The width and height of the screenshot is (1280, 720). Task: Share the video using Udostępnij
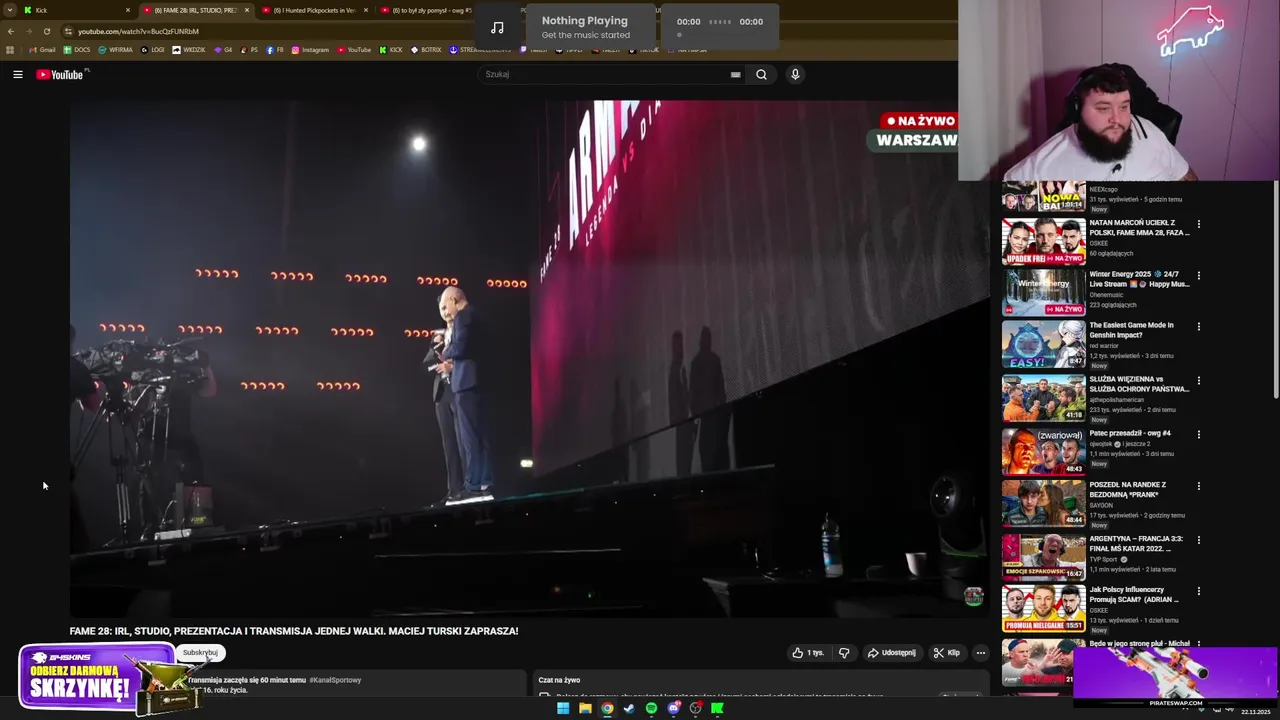(x=891, y=653)
